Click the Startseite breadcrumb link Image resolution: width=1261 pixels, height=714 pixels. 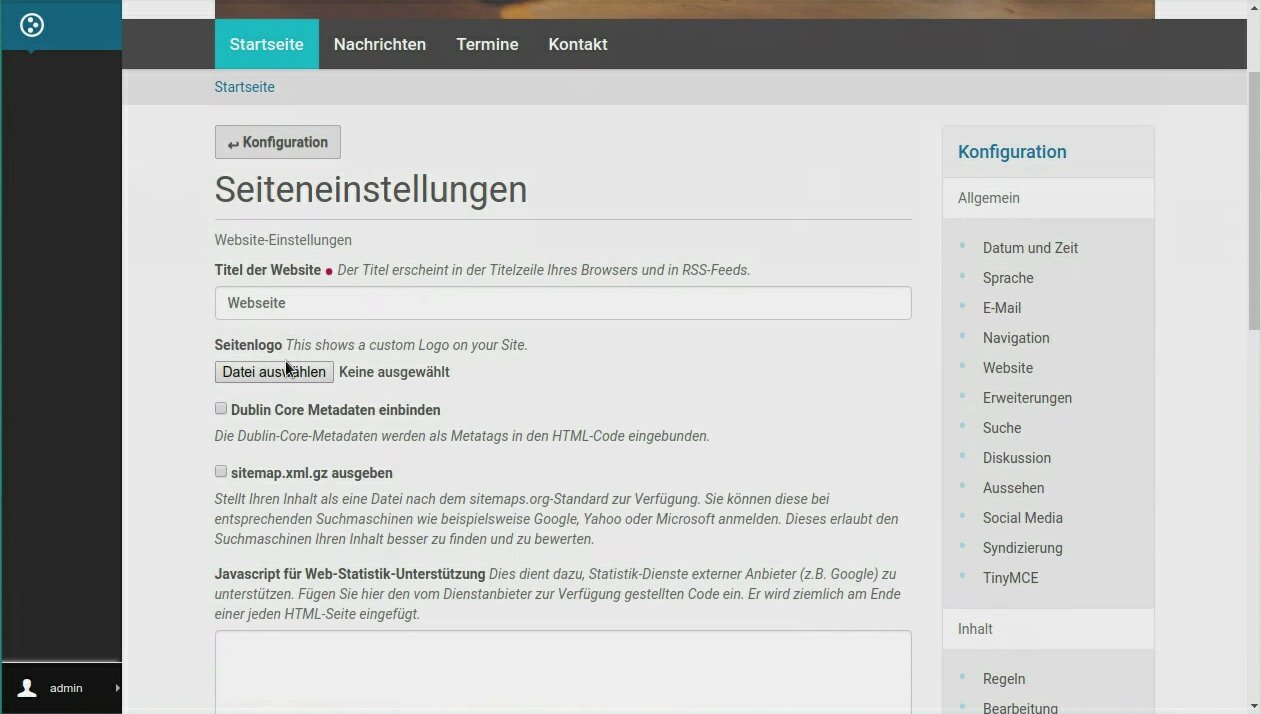244,87
